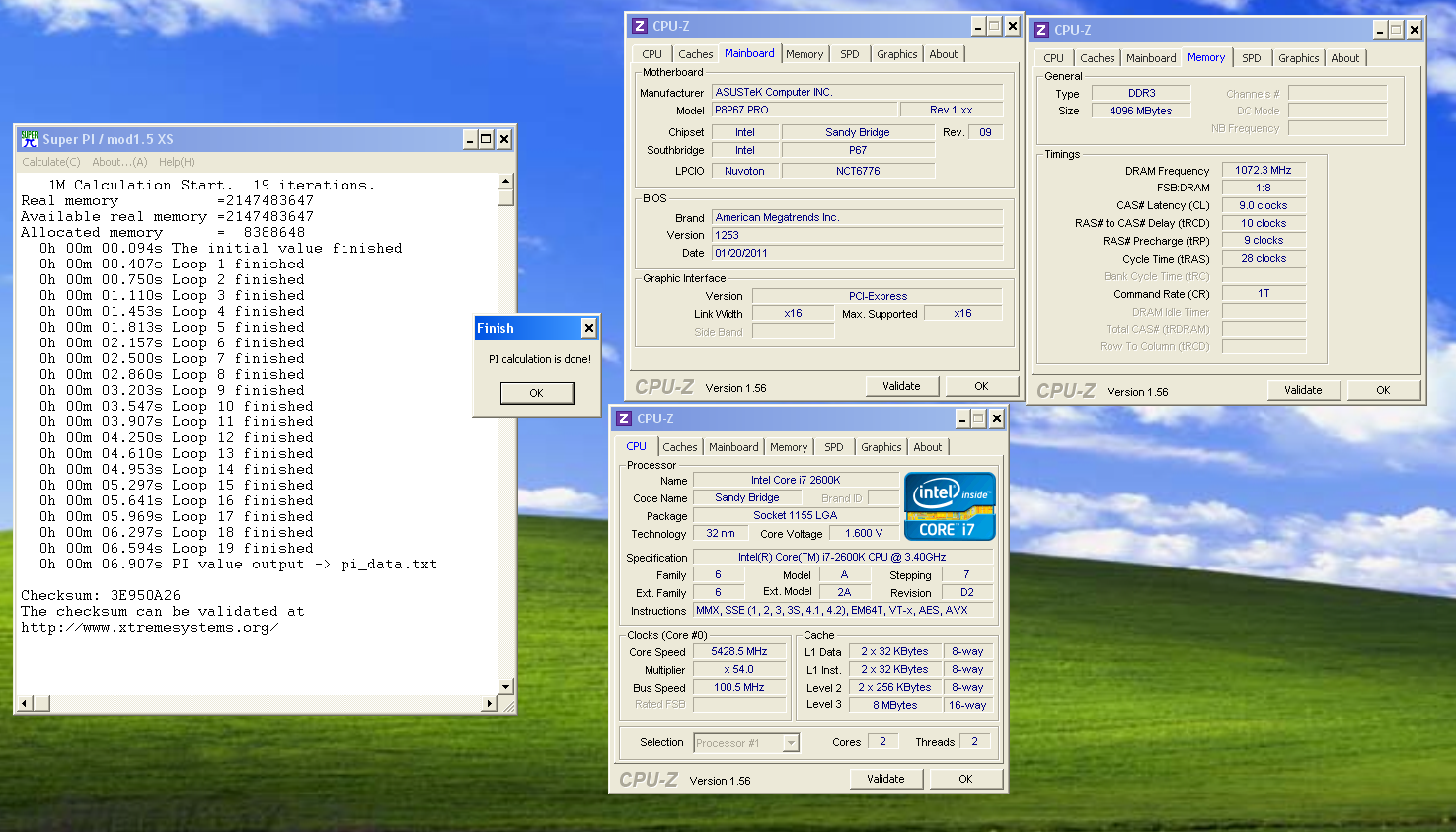1456x832 pixels.
Task: Click the Intel Core i7 inside logo
Action: tap(950, 506)
